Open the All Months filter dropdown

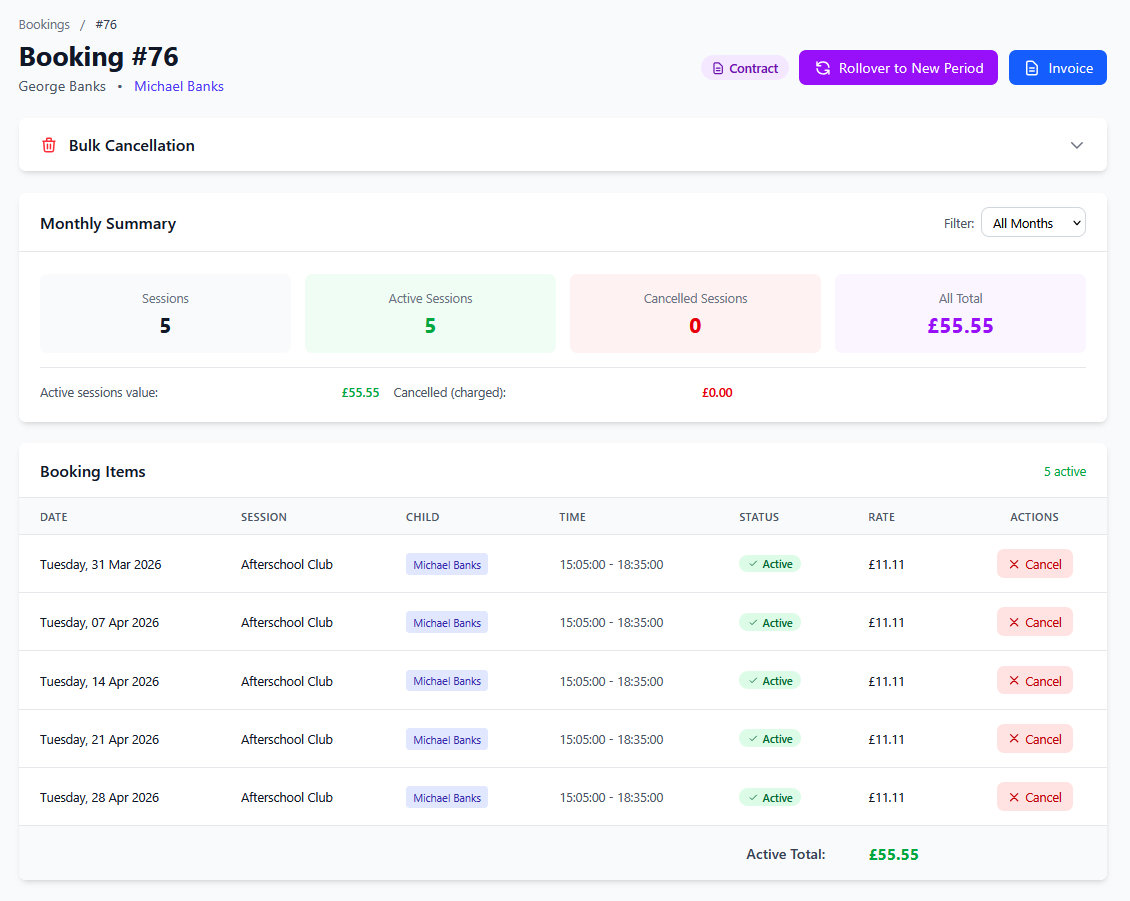pos(1033,223)
